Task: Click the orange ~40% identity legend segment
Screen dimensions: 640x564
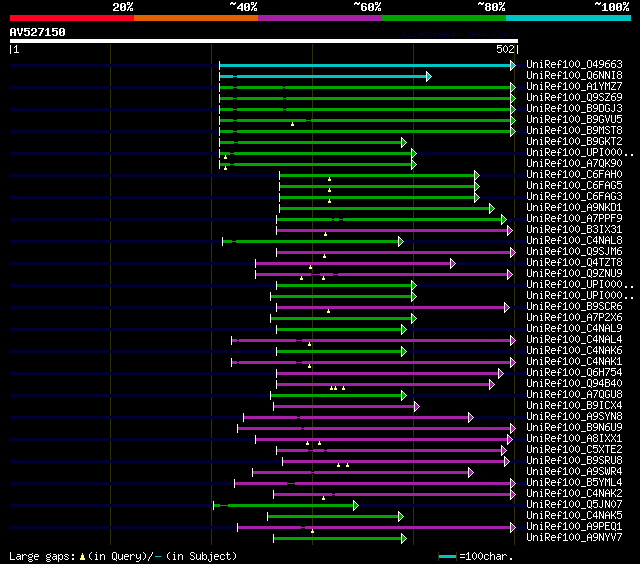Action: 196,18
